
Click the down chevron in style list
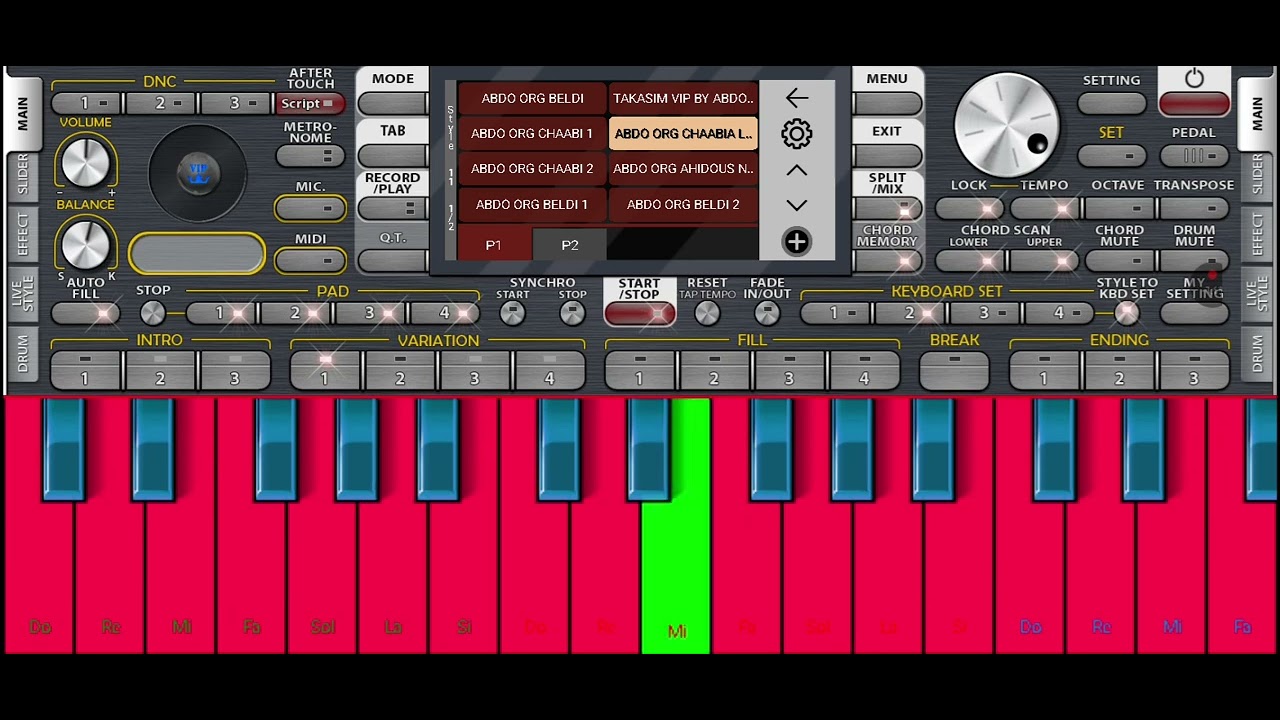click(x=796, y=205)
